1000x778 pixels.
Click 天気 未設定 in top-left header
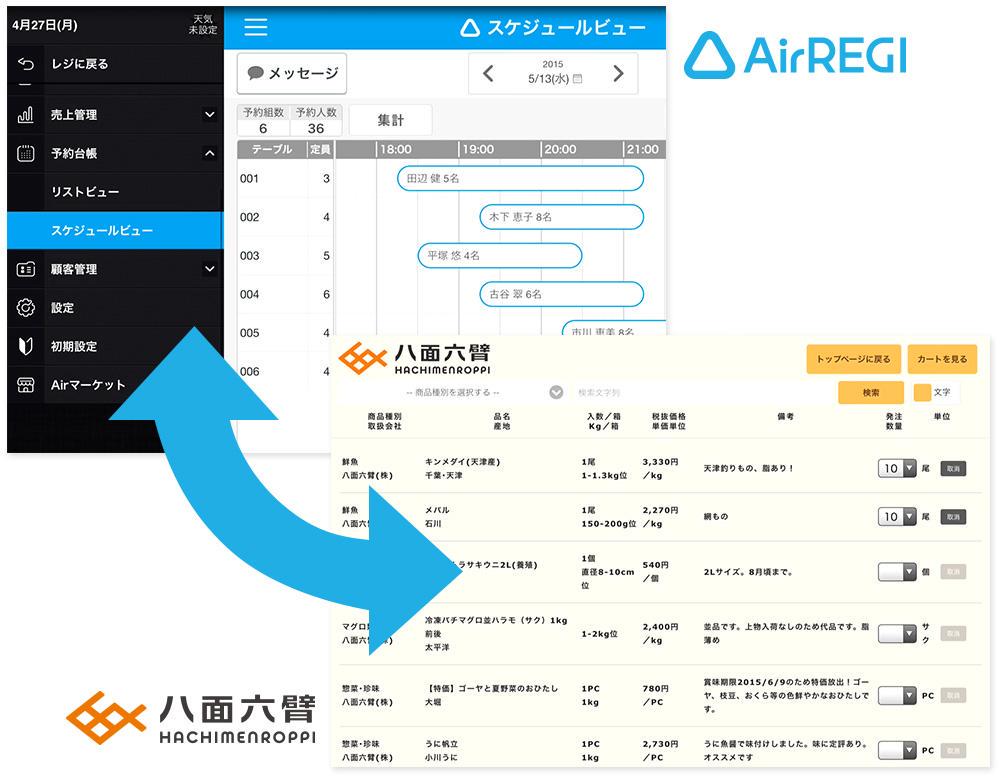pyautogui.click(x=203, y=24)
